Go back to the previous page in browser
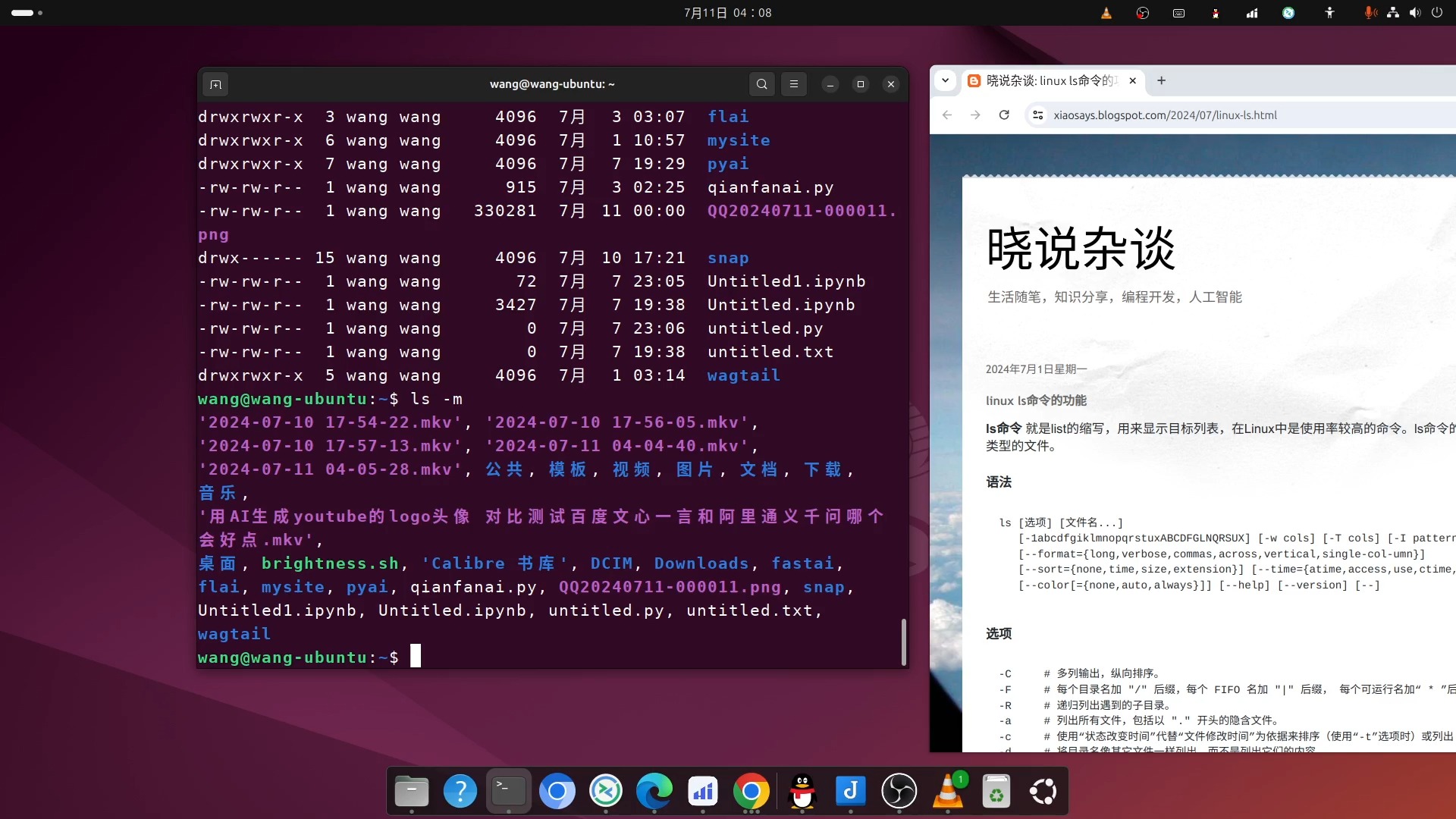Image resolution: width=1456 pixels, height=819 pixels. [946, 115]
